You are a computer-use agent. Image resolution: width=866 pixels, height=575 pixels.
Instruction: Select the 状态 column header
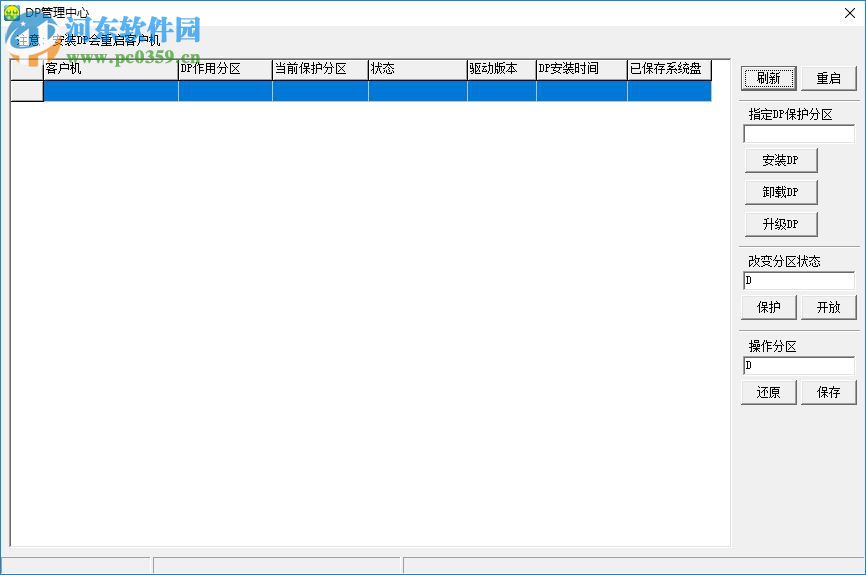pos(418,70)
